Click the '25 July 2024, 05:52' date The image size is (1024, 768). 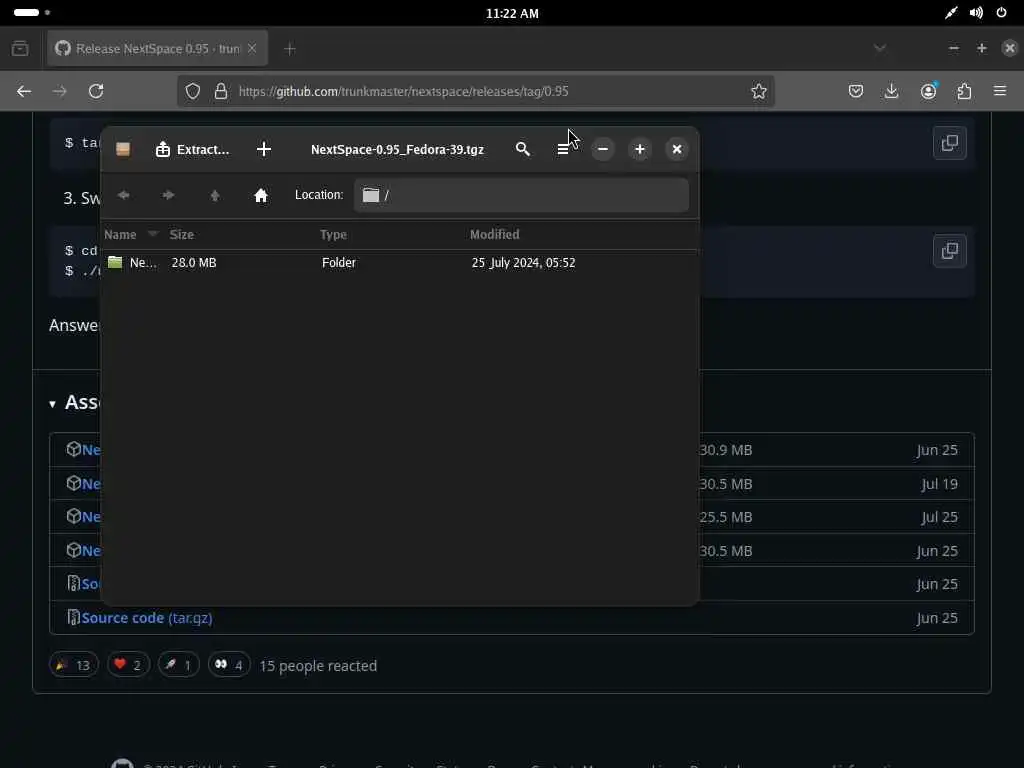click(524, 263)
